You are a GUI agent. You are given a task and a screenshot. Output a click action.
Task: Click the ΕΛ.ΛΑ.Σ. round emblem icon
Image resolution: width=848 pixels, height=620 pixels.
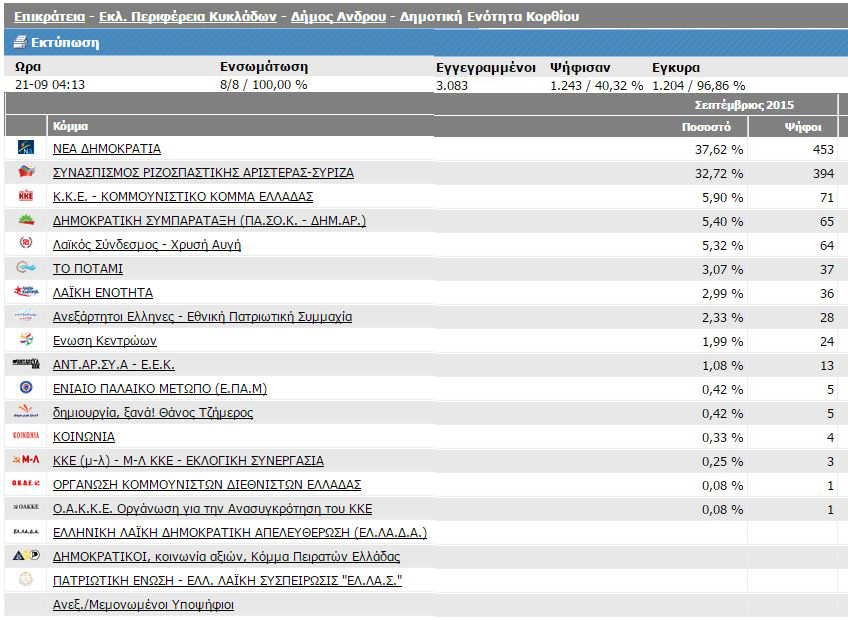pos(26,579)
